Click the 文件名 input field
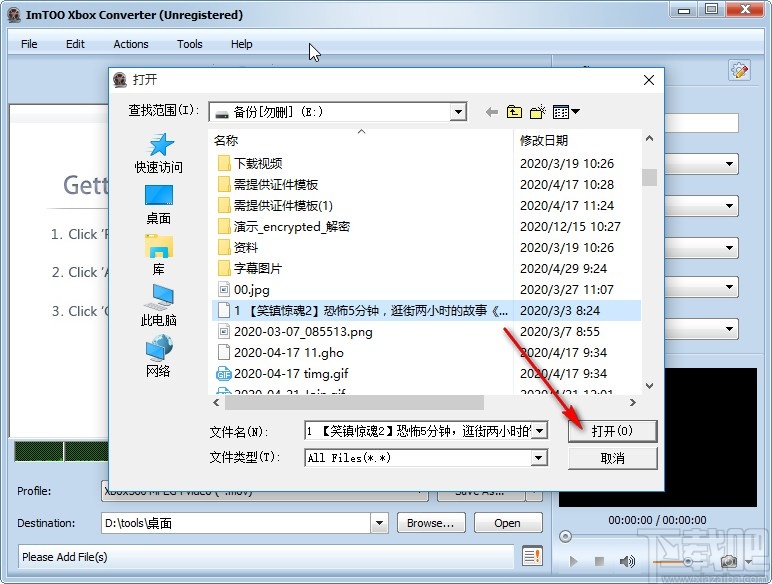This screenshot has height=584, width=772. coord(419,431)
